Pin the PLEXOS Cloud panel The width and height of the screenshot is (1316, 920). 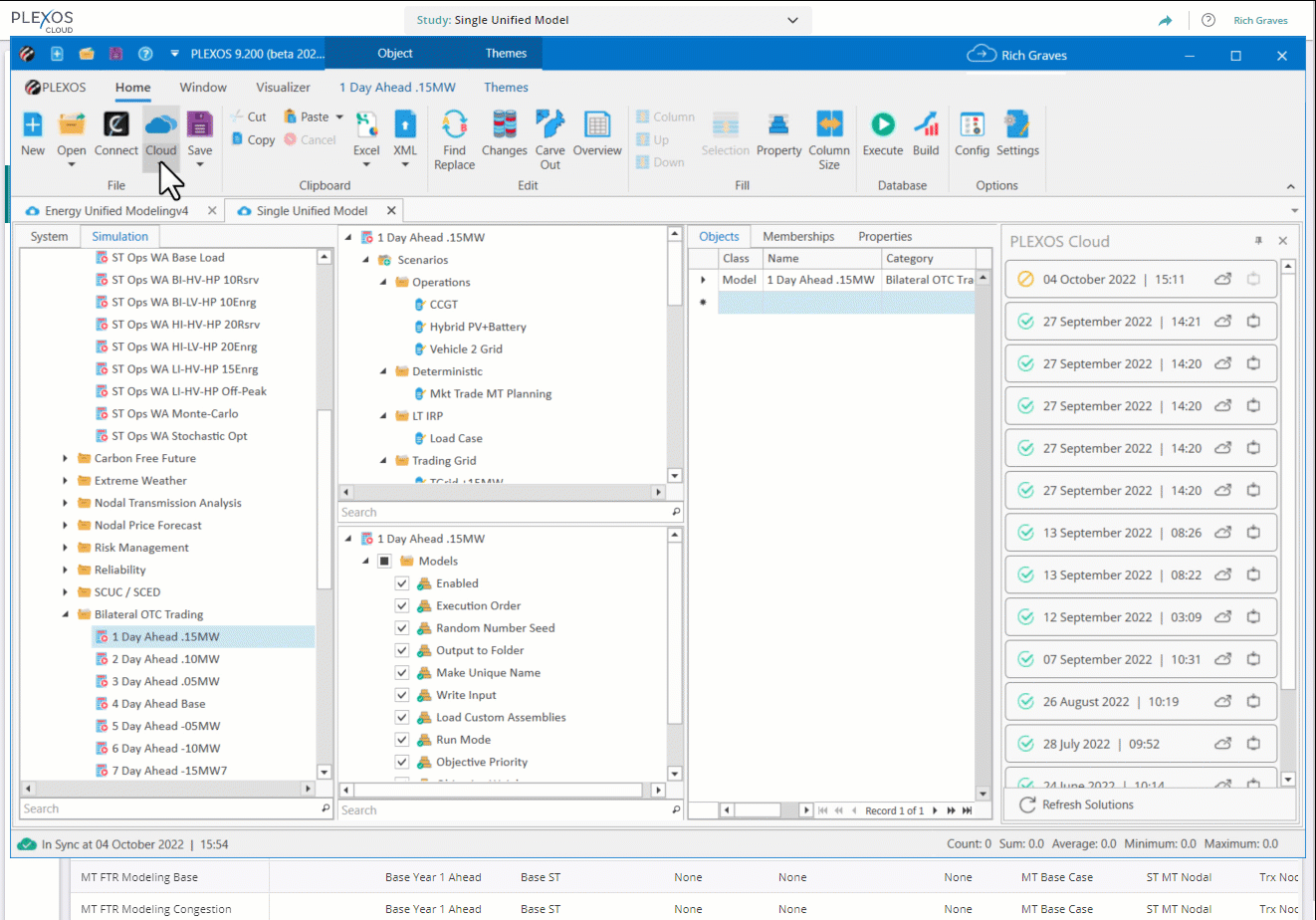[1258, 241]
